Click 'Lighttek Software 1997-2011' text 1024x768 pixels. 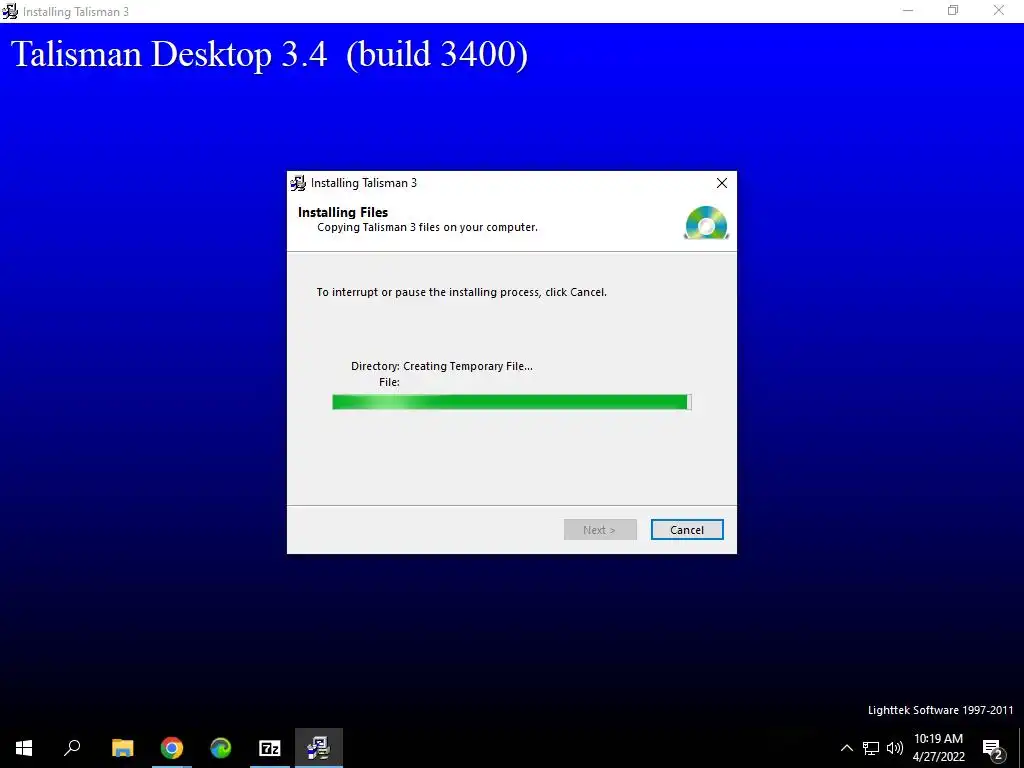[940, 710]
